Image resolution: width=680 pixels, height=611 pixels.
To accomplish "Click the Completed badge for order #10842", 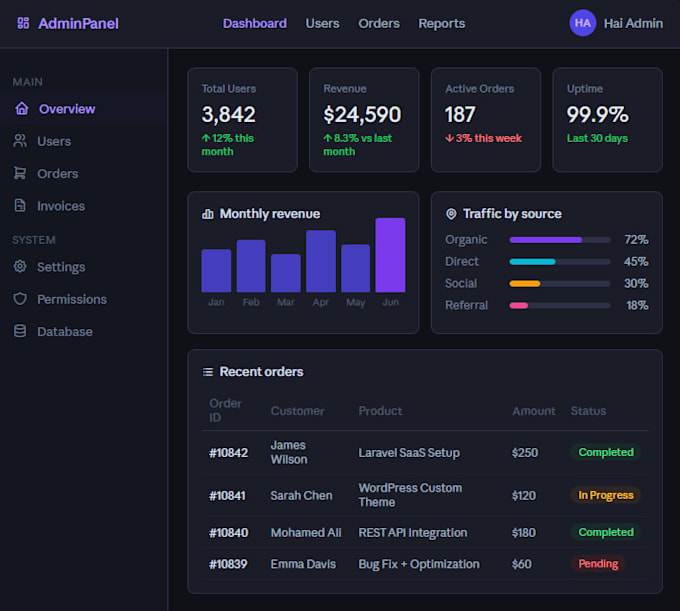I will pyautogui.click(x=606, y=452).
